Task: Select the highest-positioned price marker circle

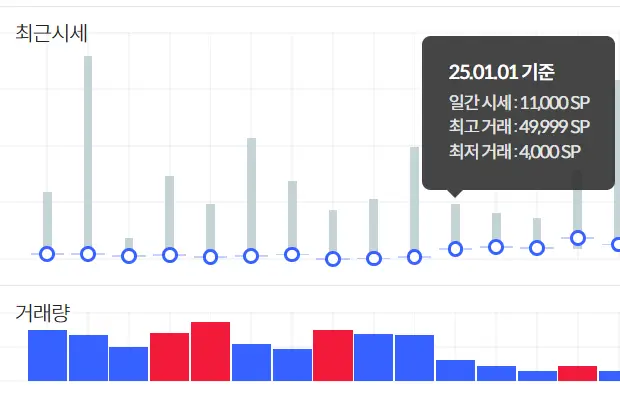Action: [578, 238]
